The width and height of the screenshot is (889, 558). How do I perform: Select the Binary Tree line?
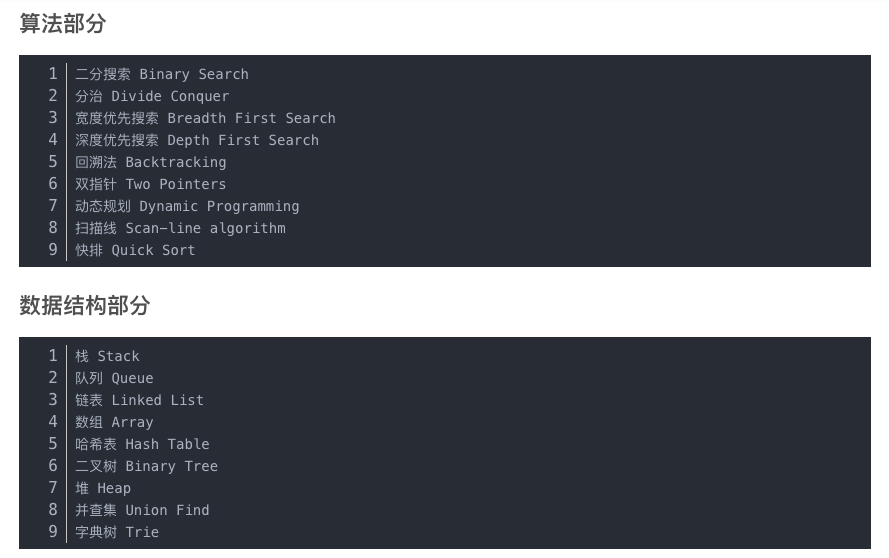click(x=146, y=466)
